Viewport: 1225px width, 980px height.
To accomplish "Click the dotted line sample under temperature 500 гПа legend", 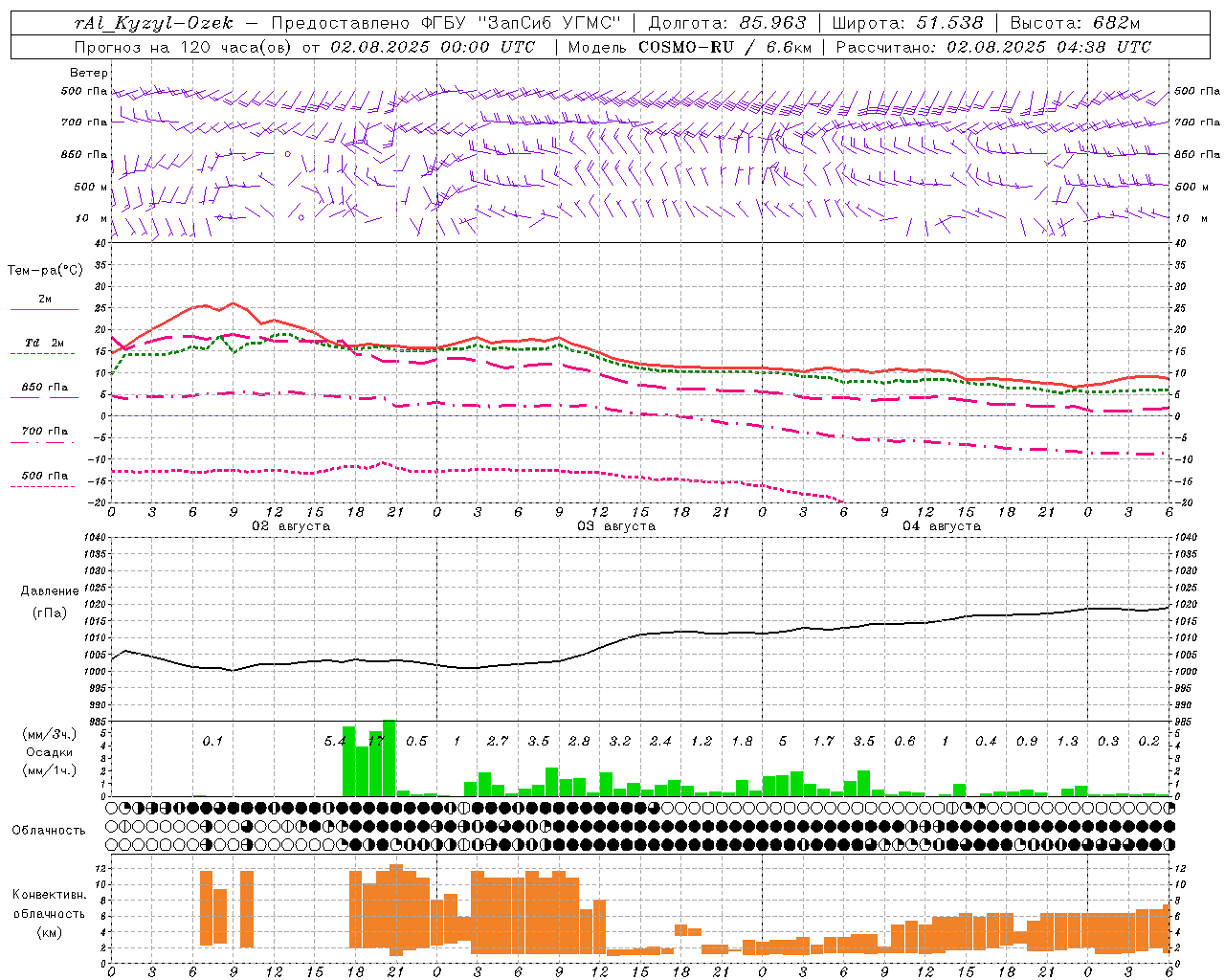I will (43, 487).
